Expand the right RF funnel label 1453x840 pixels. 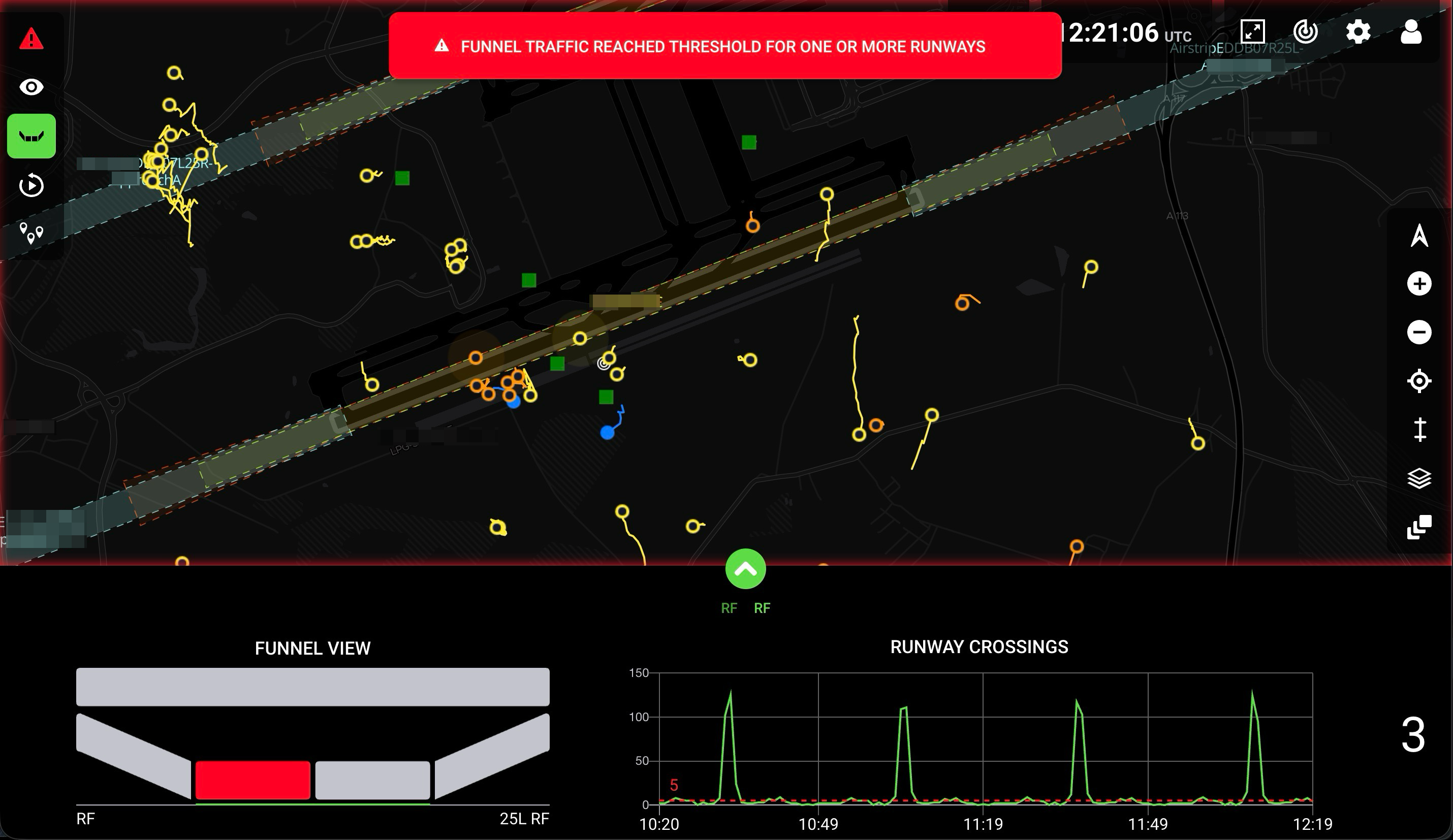tap(762, 608)
